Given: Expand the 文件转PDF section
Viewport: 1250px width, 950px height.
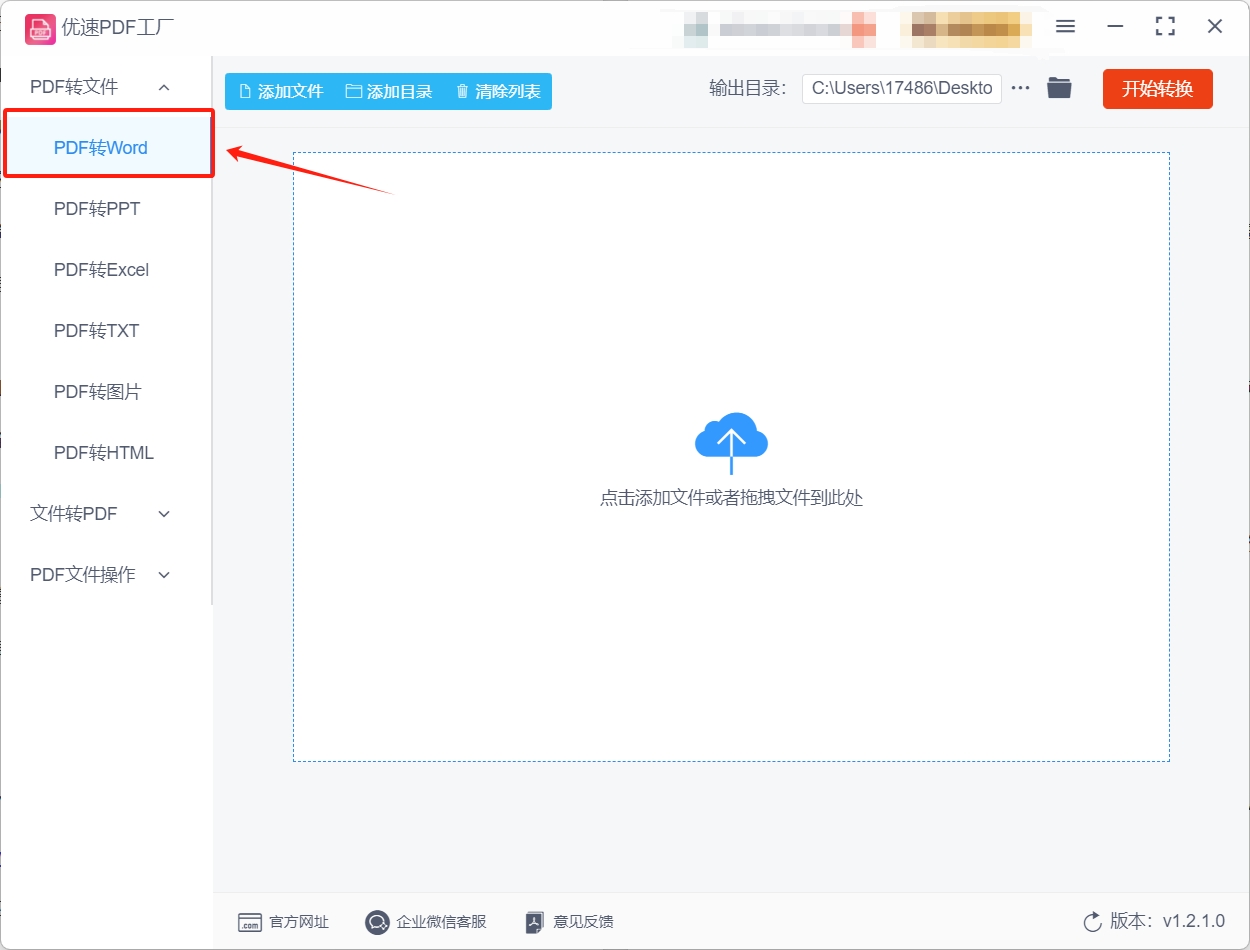Looking at the screenshot, I should click(x=164, y=513).
